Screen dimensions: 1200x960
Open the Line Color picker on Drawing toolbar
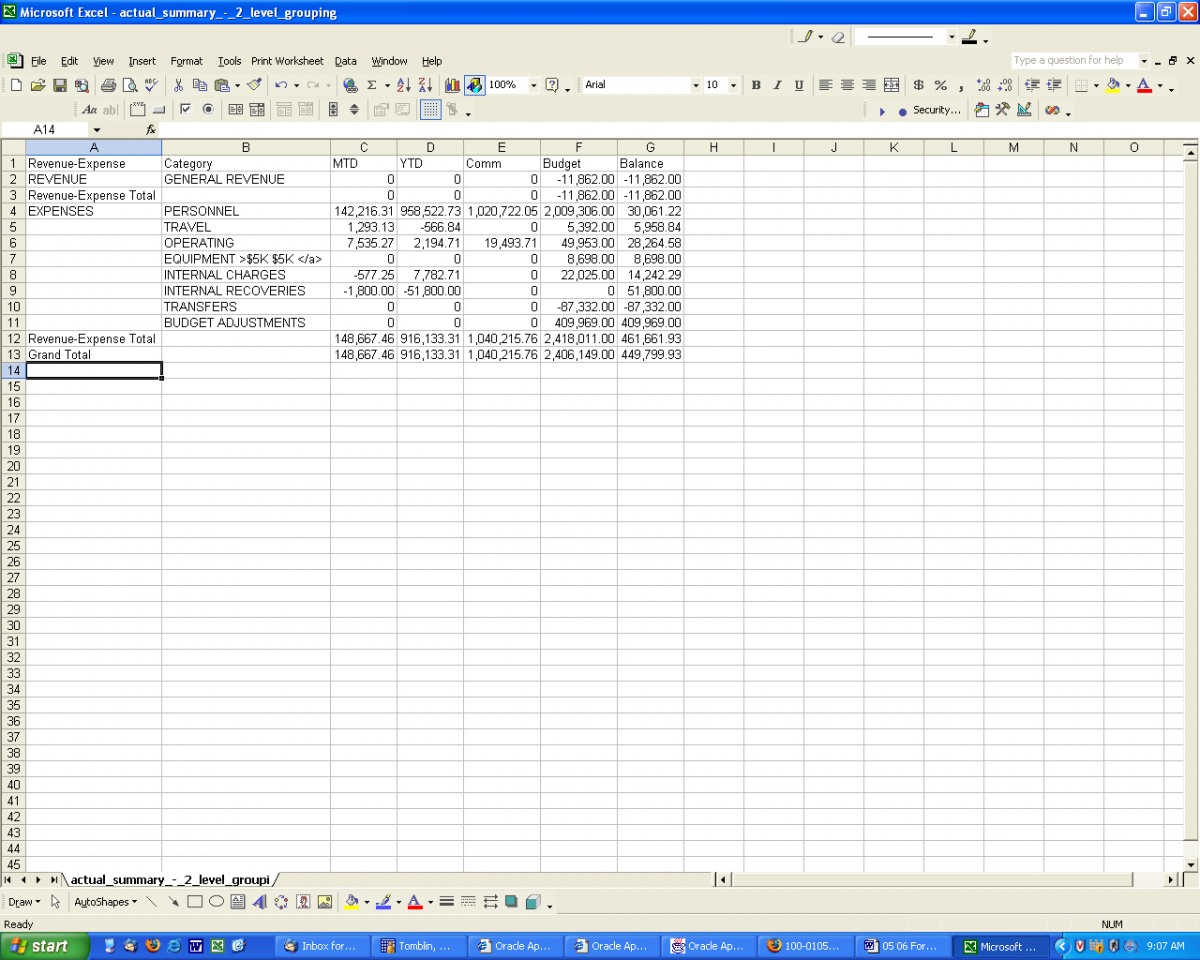(x=382, y=902)
